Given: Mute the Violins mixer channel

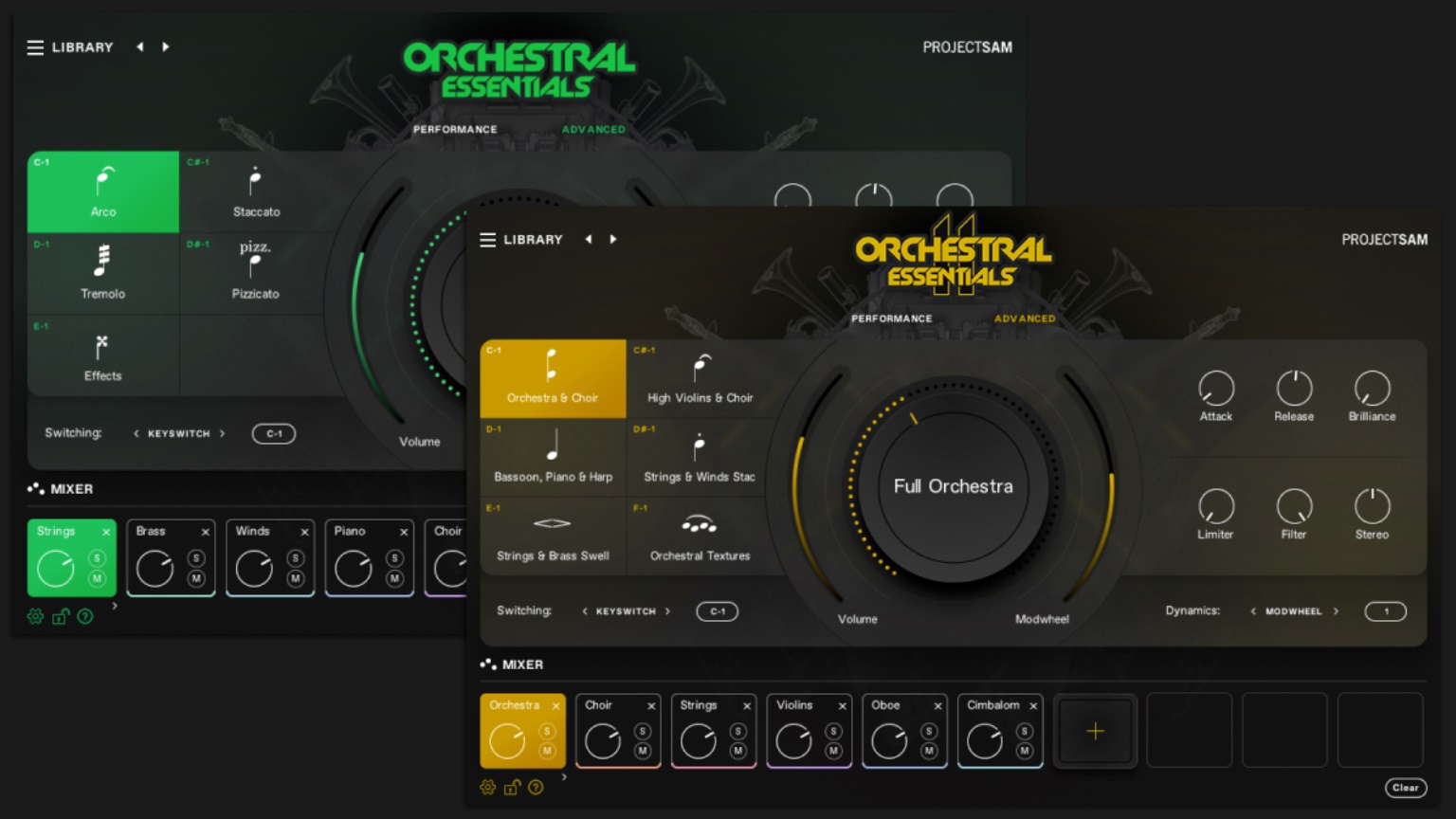Looking at the screenshot, I should 833,749.
